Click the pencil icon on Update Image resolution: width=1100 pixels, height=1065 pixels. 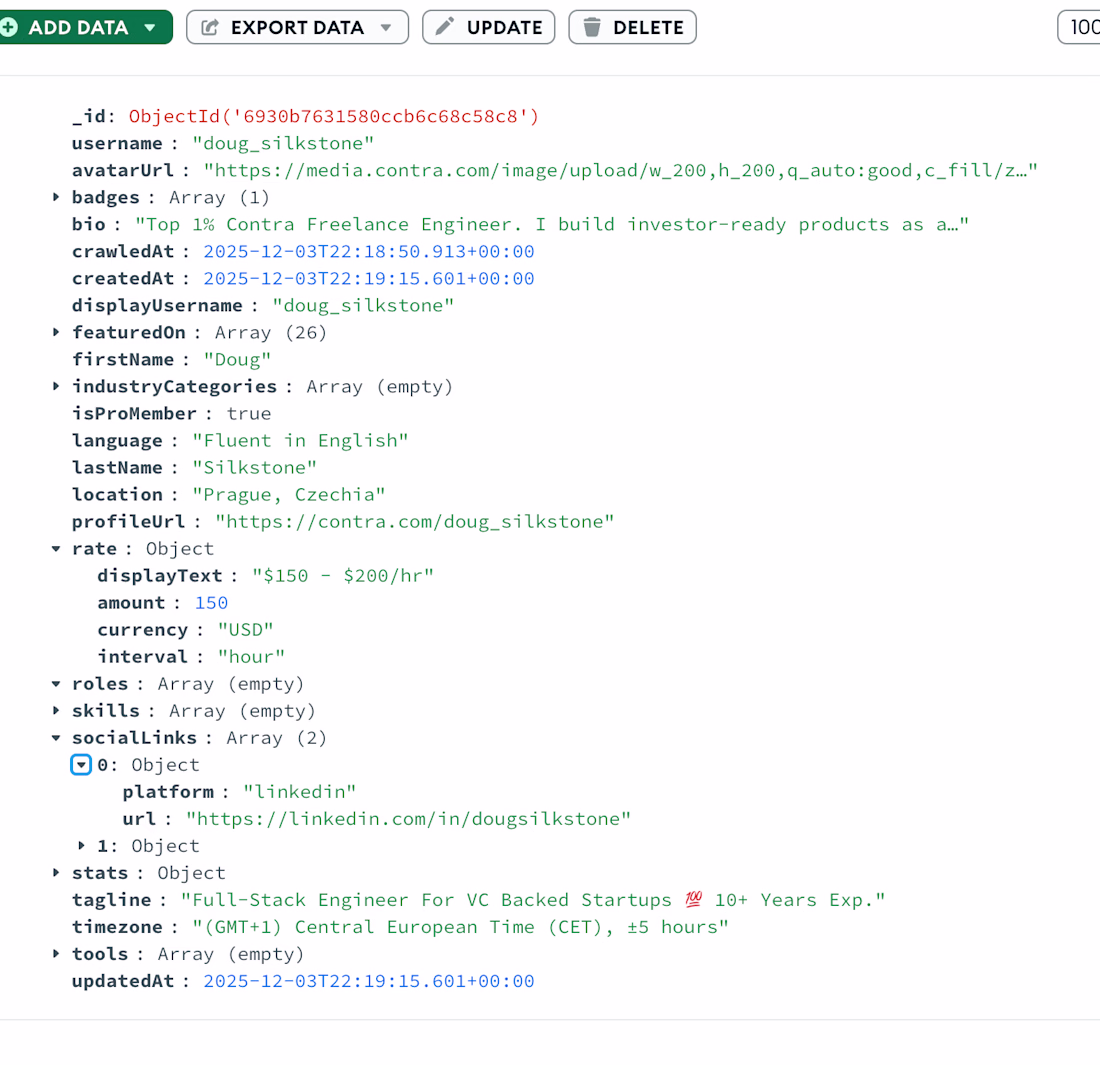click(446, 27)
